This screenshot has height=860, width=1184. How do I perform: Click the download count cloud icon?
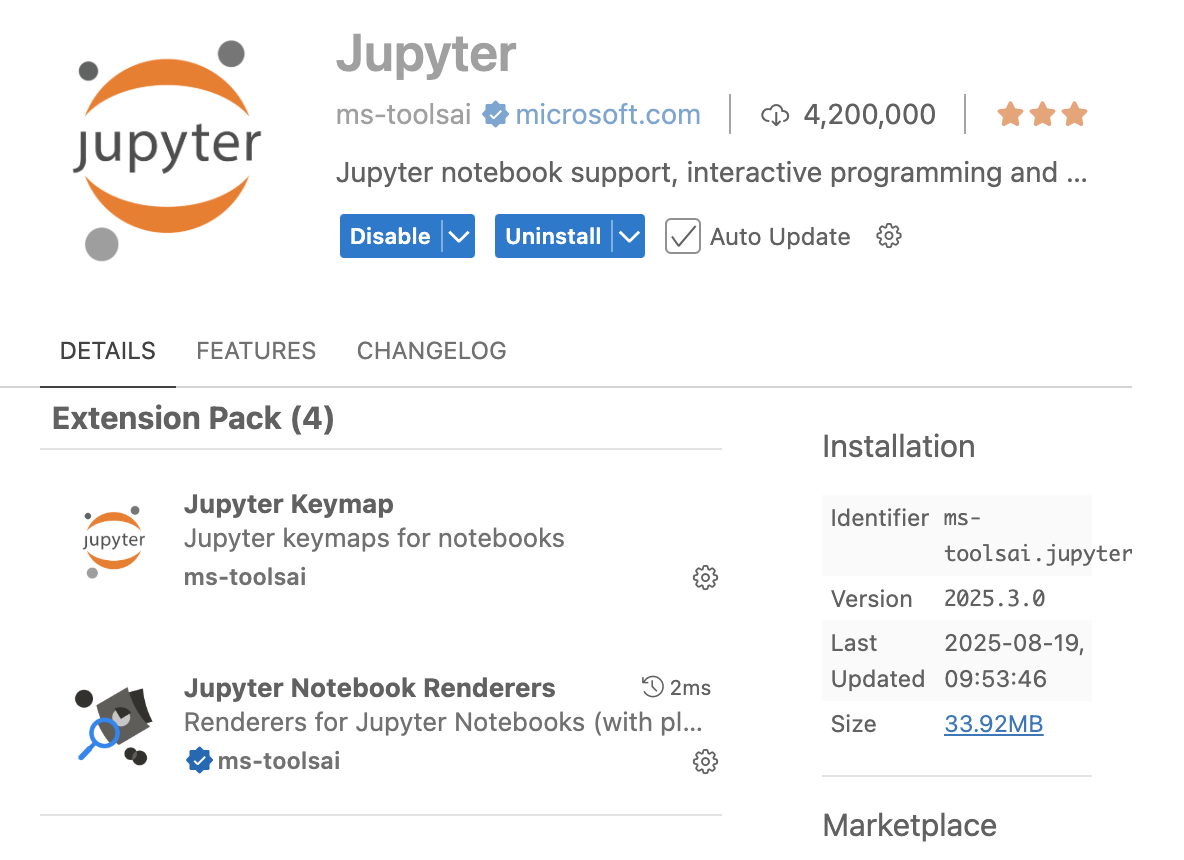pos(775,116)
